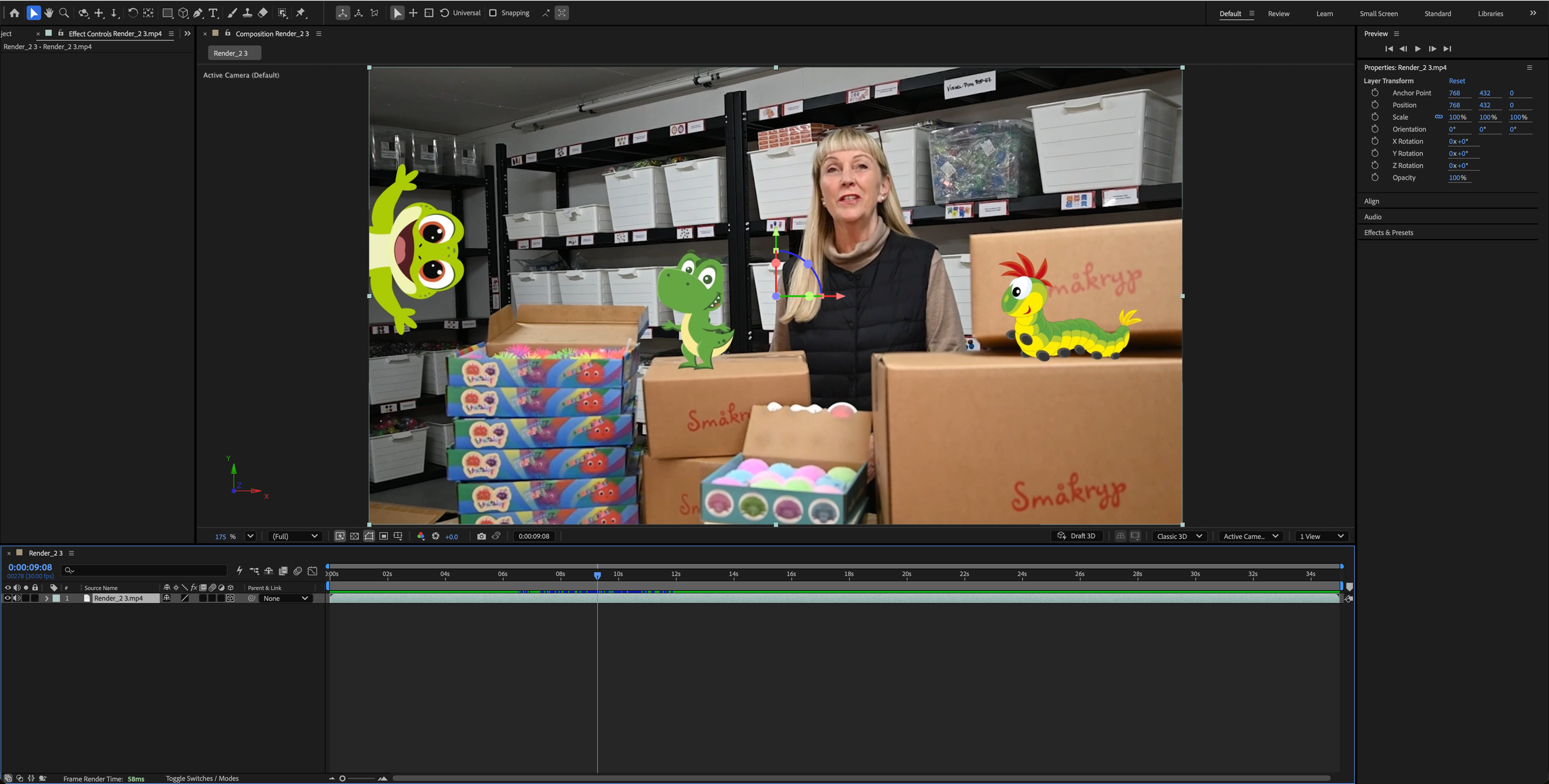Select the Zoom magnifier tool
Viewport: 1549px width, 784px height.
(x=64, y=13)
